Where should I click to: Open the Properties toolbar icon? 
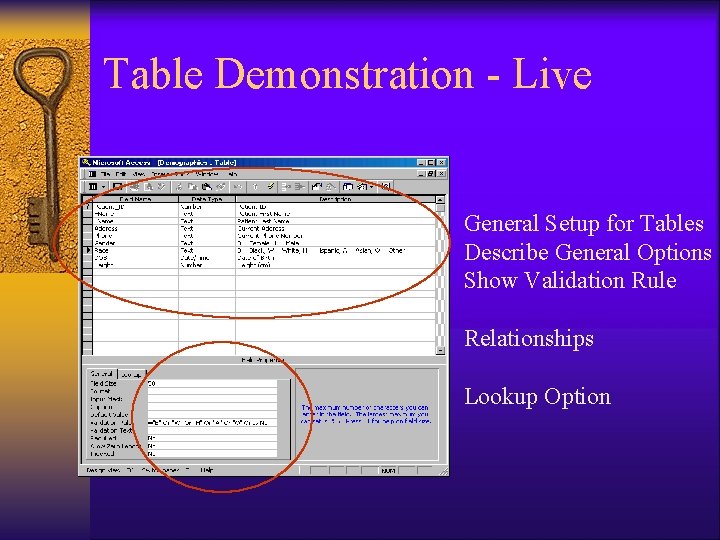pyautogui.click(x=317, y=186)
